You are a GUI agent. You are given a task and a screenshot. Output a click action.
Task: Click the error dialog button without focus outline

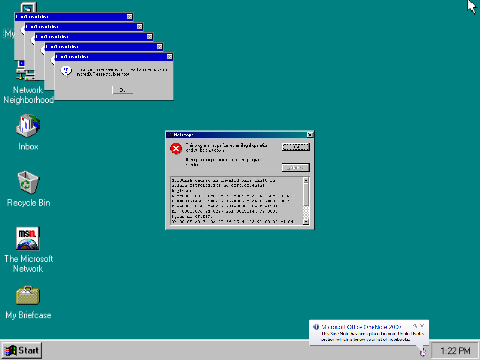click(x=296, y=167)
